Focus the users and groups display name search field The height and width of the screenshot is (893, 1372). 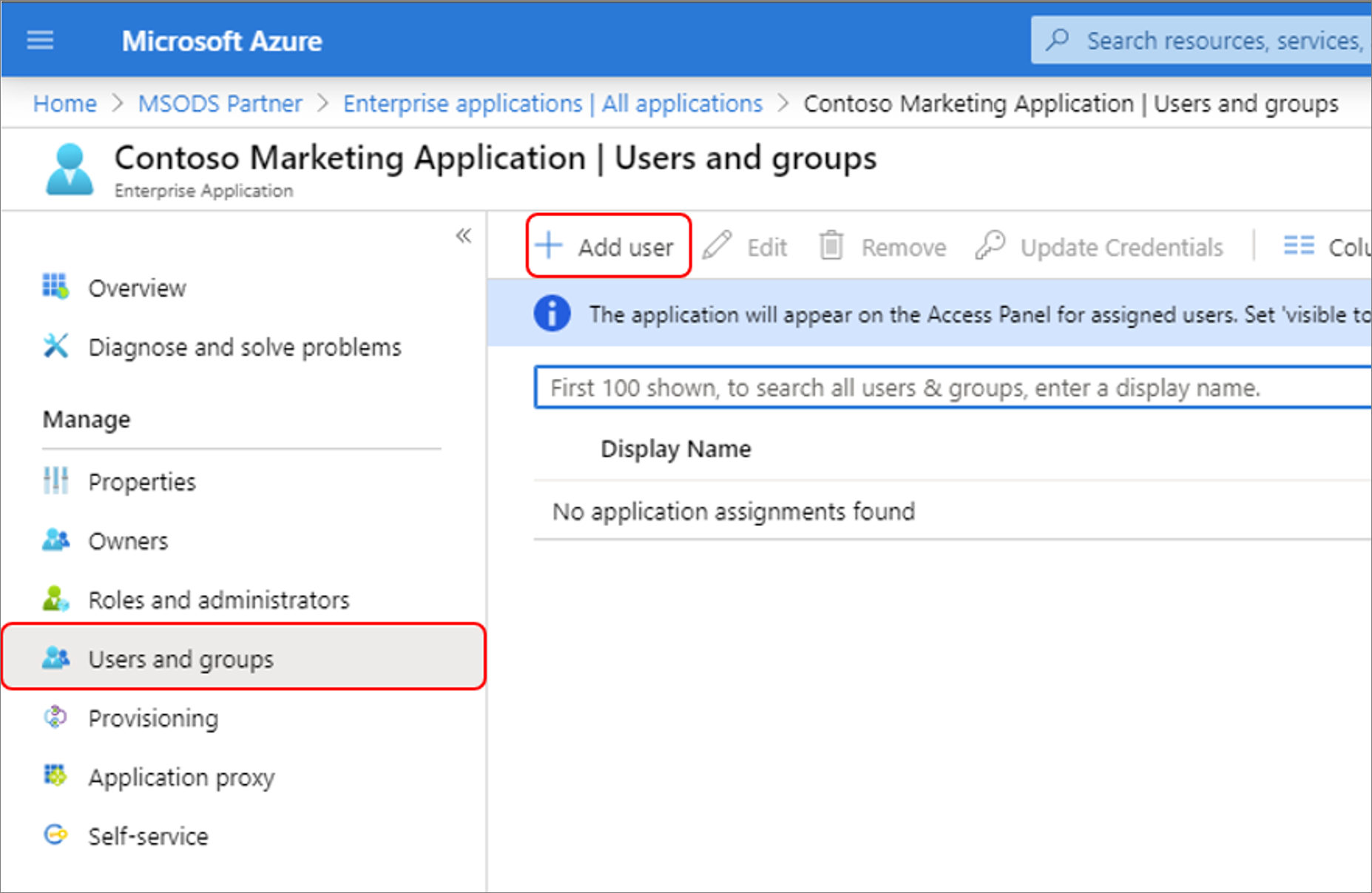[953, 387]
